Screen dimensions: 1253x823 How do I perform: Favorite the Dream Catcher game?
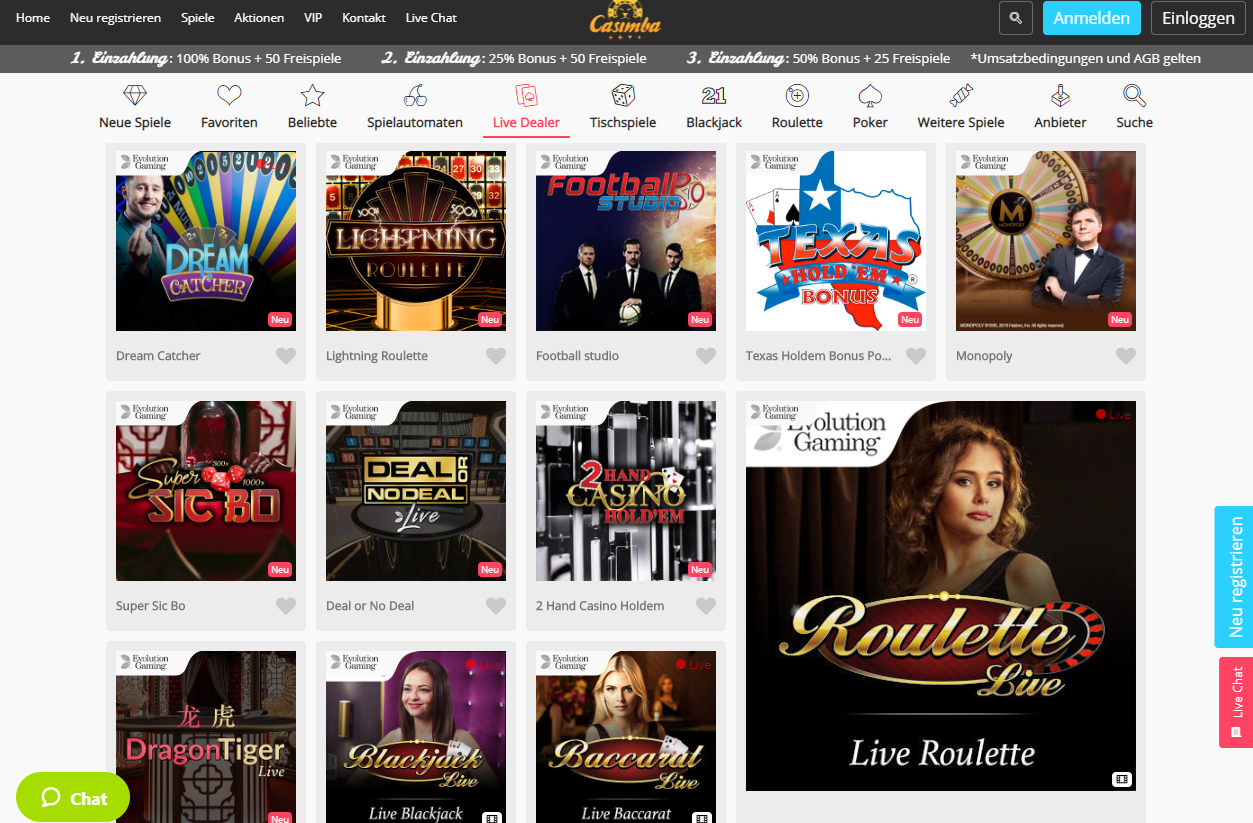click(x=286, y=356)
